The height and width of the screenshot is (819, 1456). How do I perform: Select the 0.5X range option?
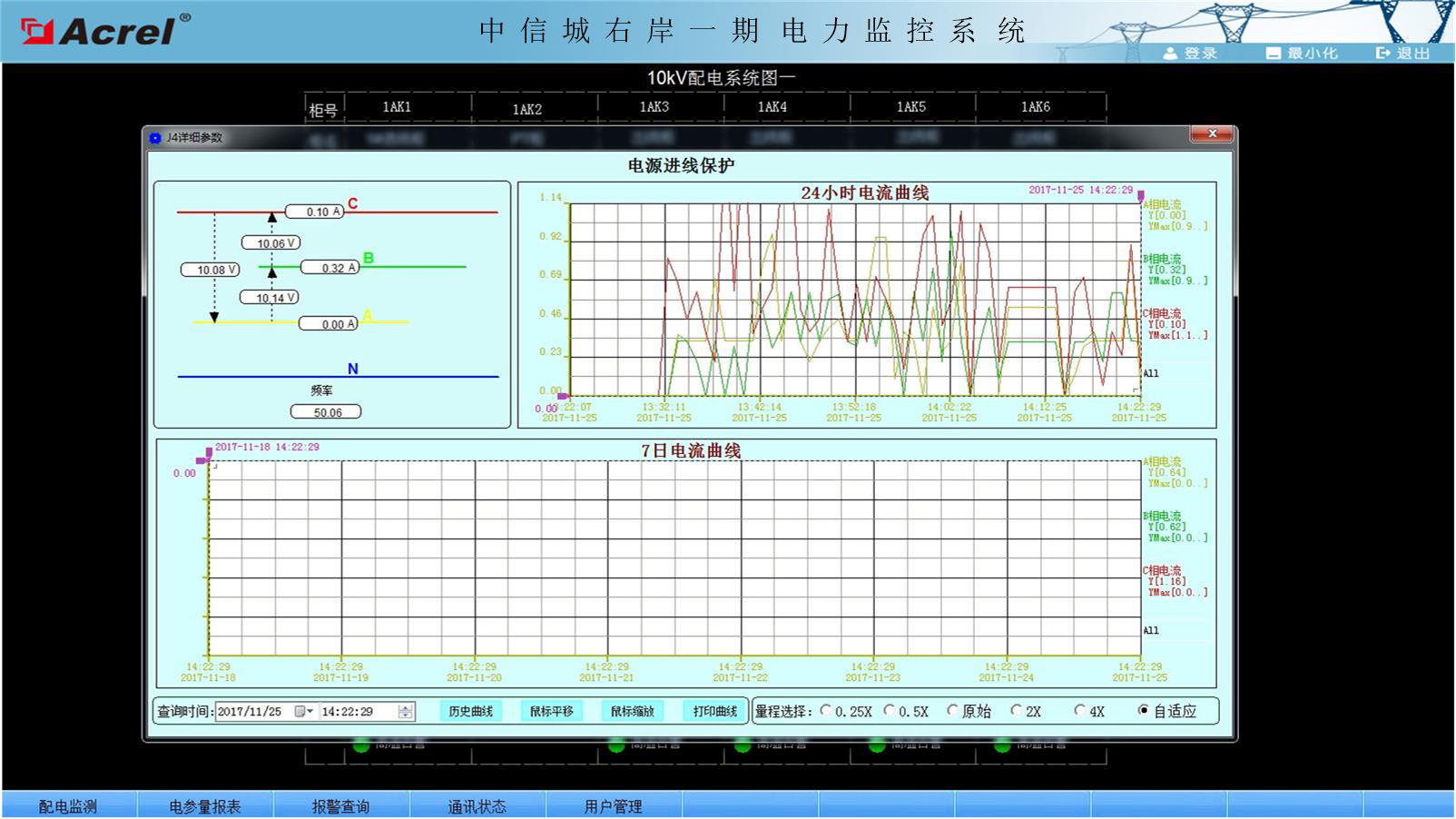(x=890, y=711)
